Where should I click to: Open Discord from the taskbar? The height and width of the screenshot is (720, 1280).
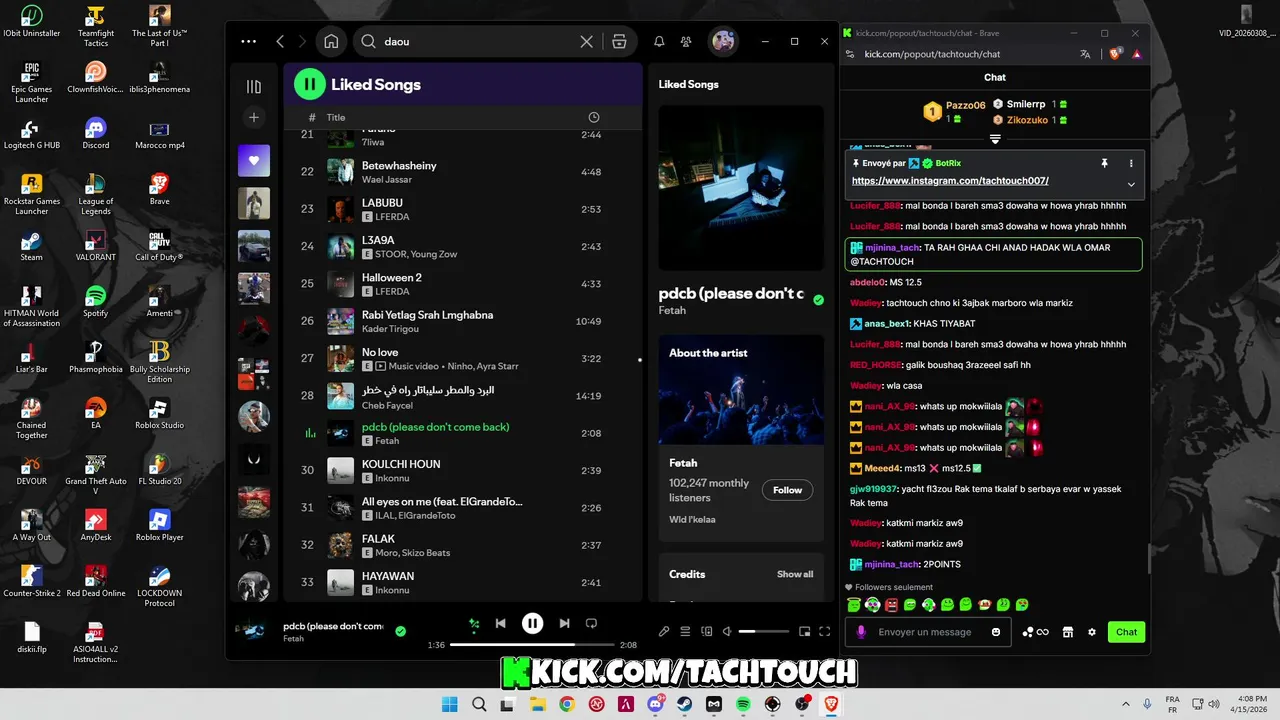point(656,704)
